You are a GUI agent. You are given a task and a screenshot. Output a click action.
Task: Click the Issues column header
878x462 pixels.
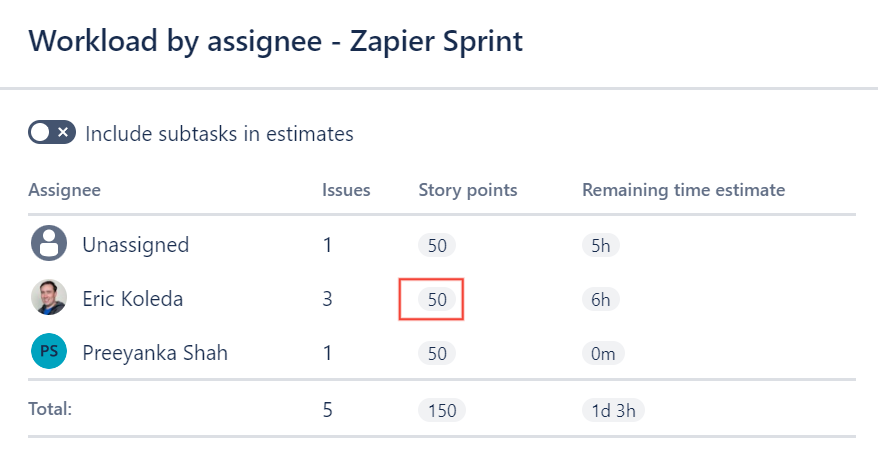coord(346,190)
